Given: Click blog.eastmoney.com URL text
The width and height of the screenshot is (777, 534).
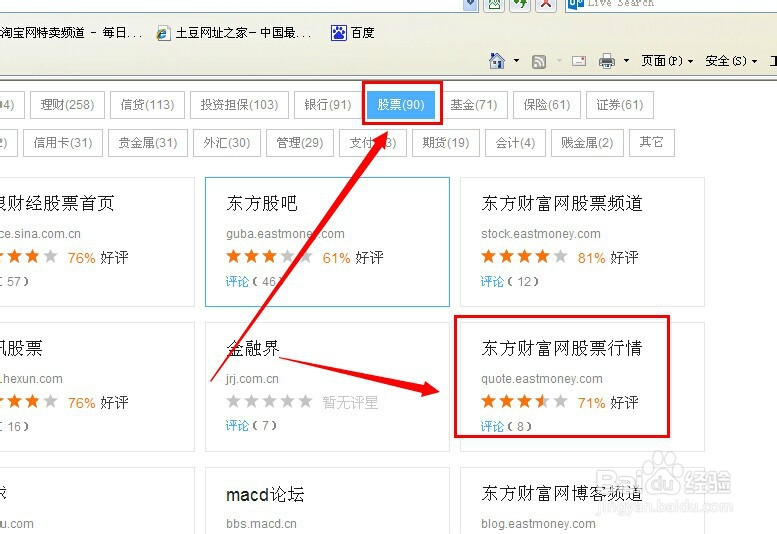Looking at the screenshot, I should tap(538, 524).
